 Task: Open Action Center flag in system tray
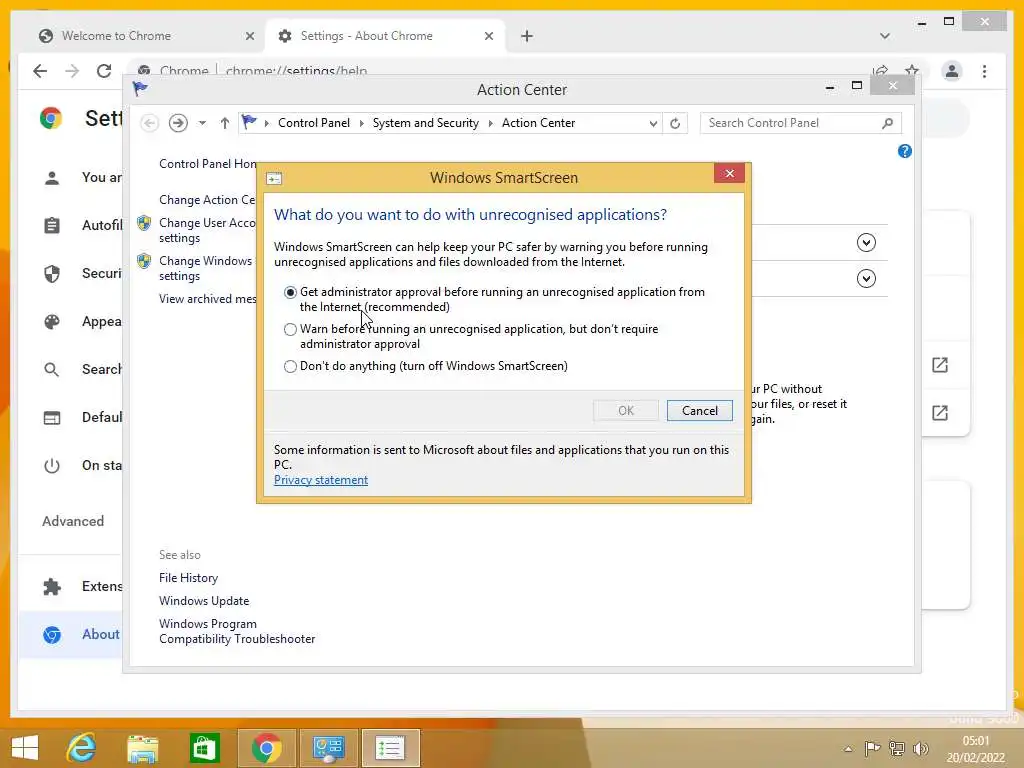click(872, 748)
